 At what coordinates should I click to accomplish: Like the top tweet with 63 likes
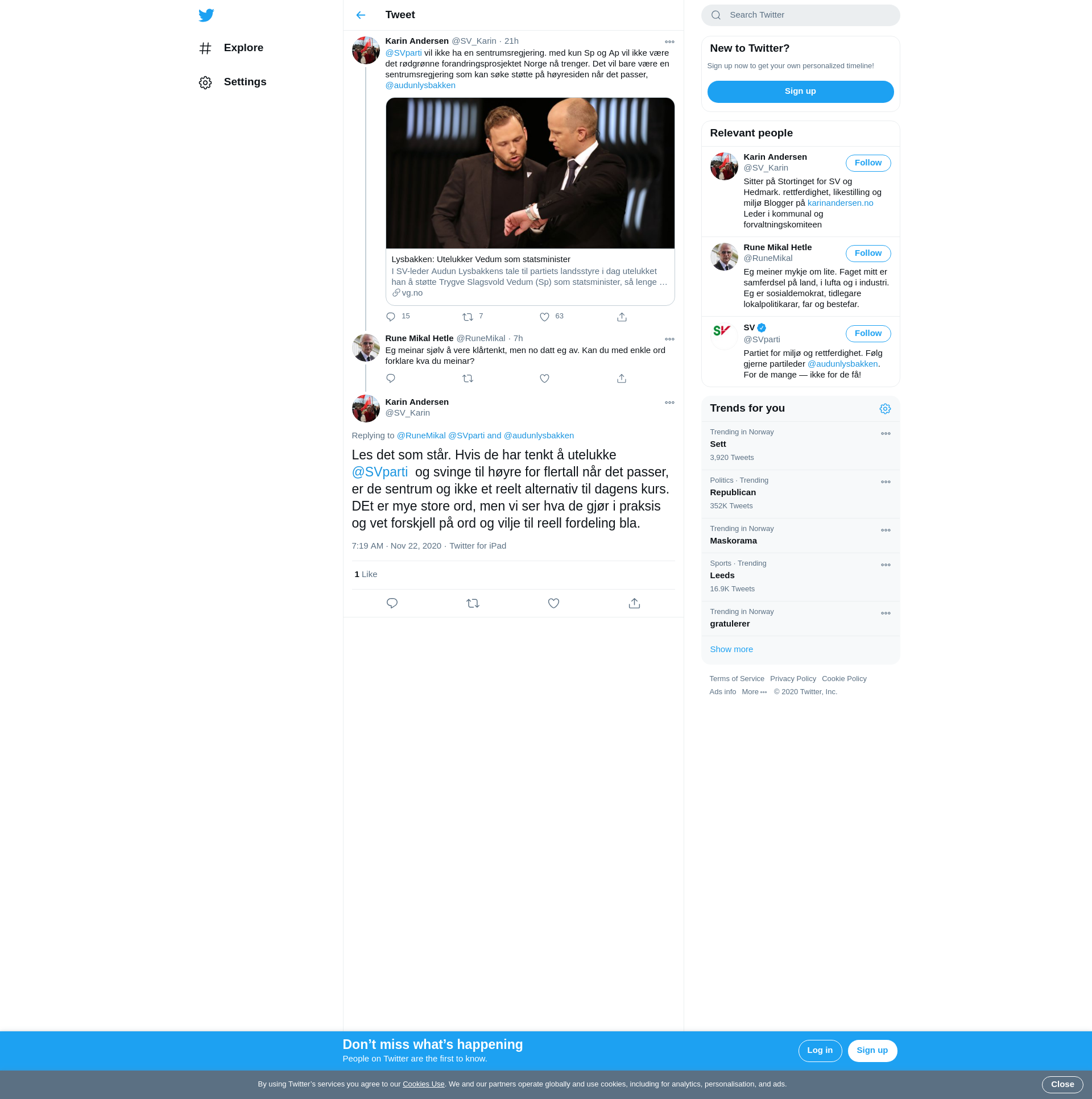click(x=544, y=317)
